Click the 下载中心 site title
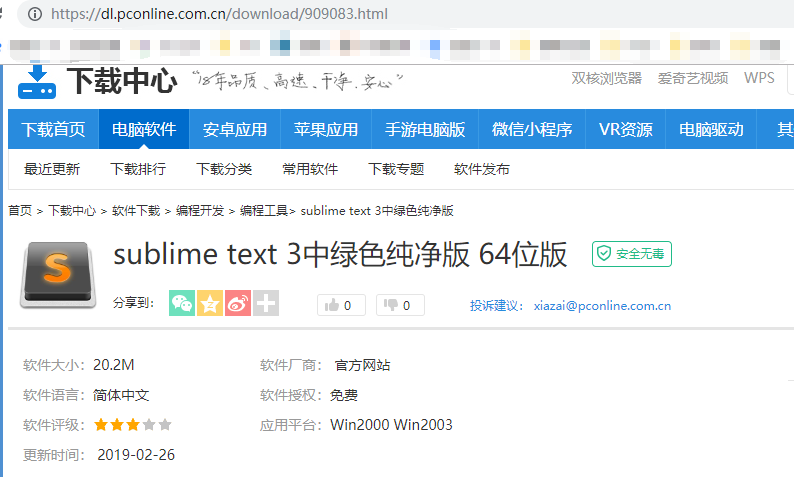Screen dimensions: 794x477 122,81
